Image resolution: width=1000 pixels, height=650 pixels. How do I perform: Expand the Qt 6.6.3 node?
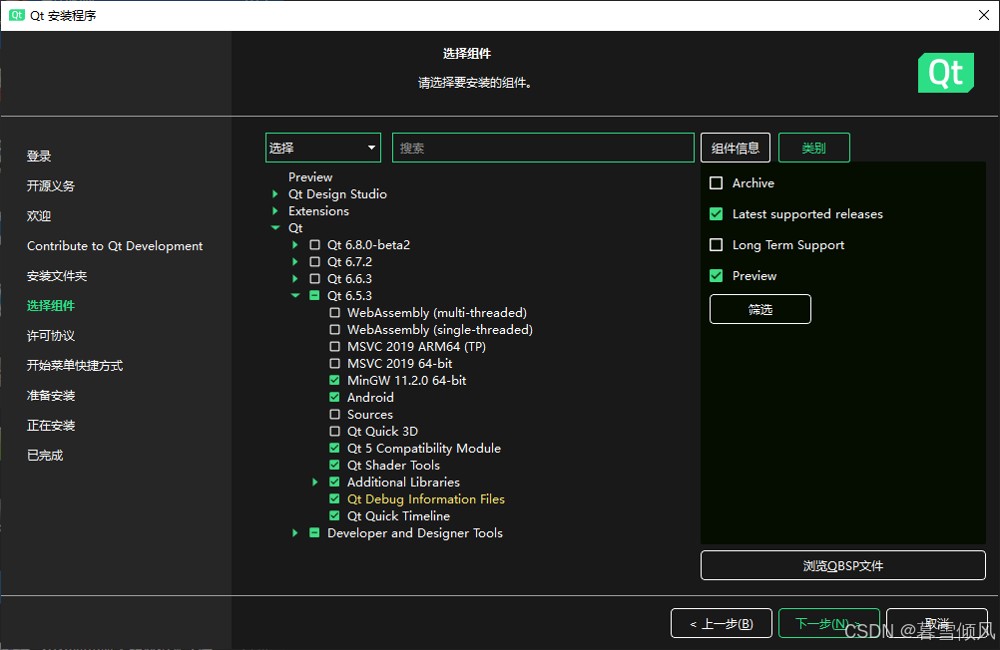tap(295, 279)
